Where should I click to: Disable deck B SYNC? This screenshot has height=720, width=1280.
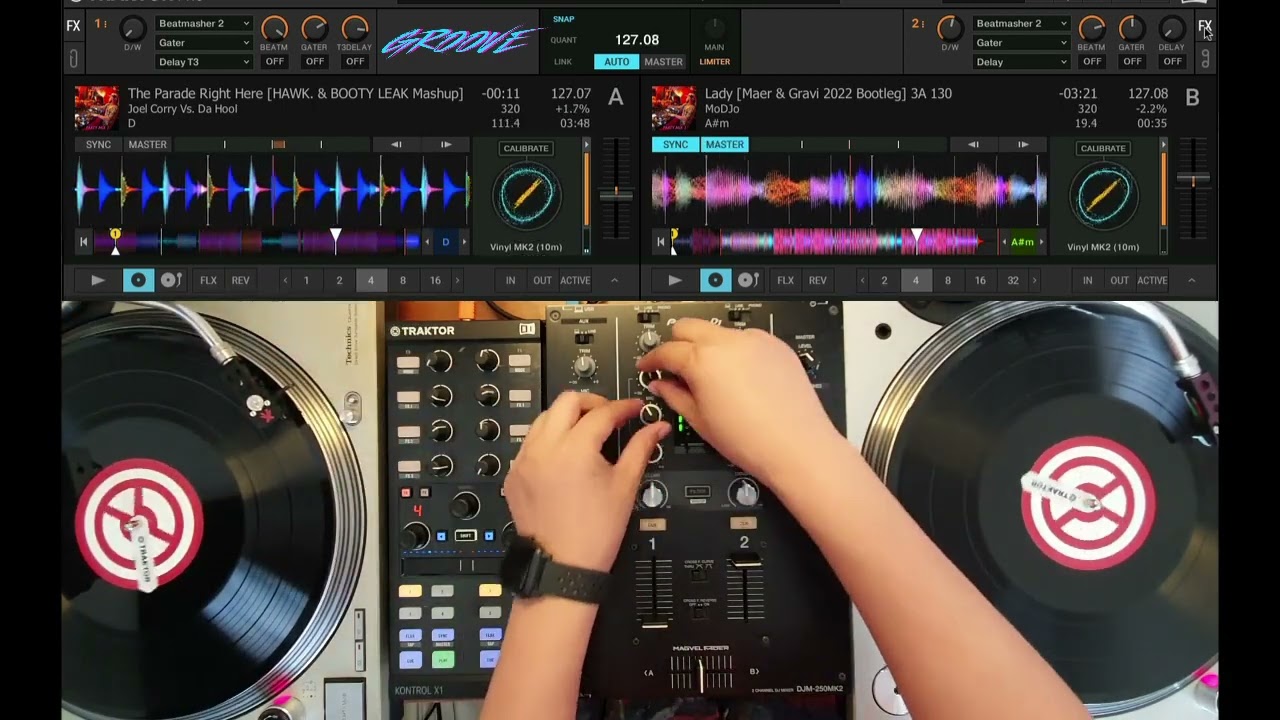click(x=675, y=144)
